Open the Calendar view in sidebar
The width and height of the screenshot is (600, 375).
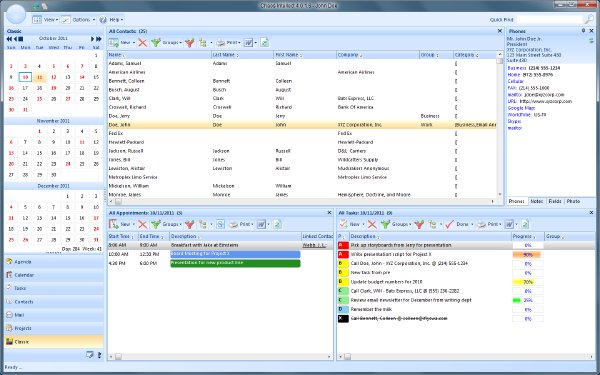pyautogui.click(x=54, y=275)
